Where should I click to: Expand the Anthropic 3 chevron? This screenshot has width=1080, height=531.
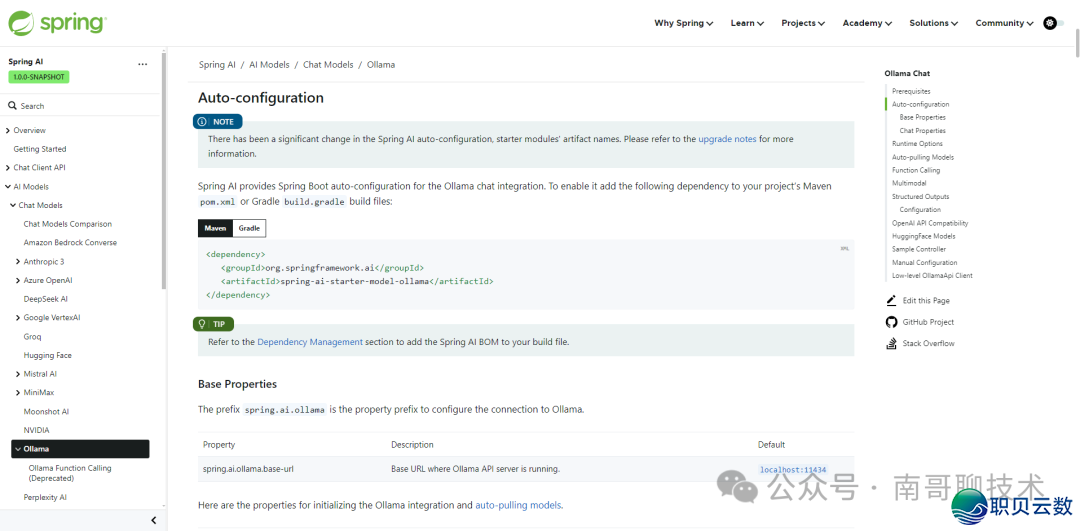pos(17,262)
